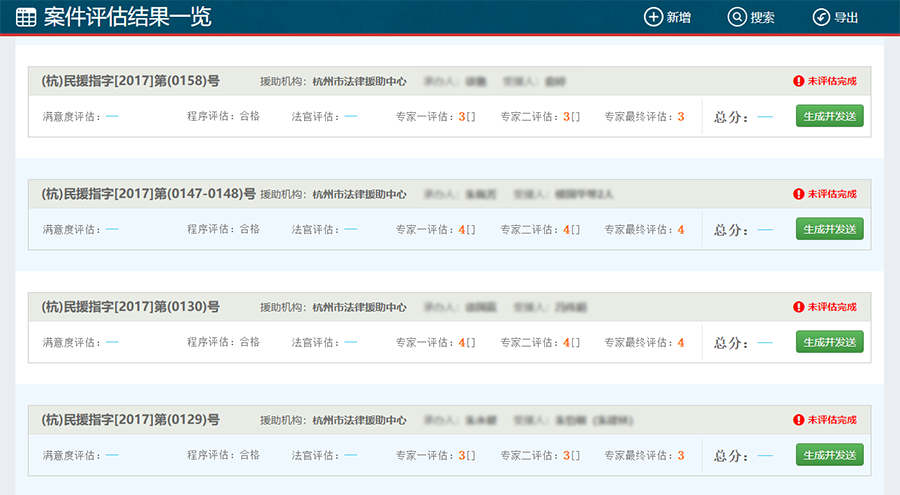The height and width of the screenshot is (495, 900).
Task: Click 专家一评估 score 4 for case 0147-0148
Action: 461,230
